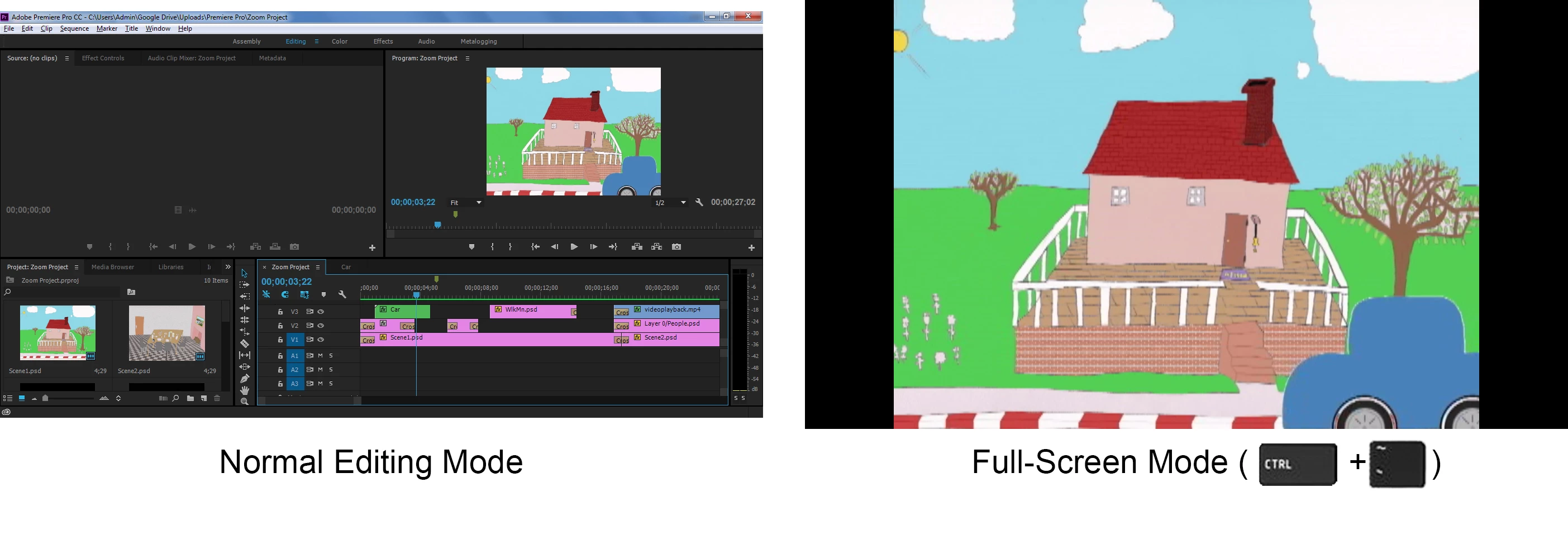
Task: Click Find magnifier at Project panel bottom
Action: click(x=176, y=398)
